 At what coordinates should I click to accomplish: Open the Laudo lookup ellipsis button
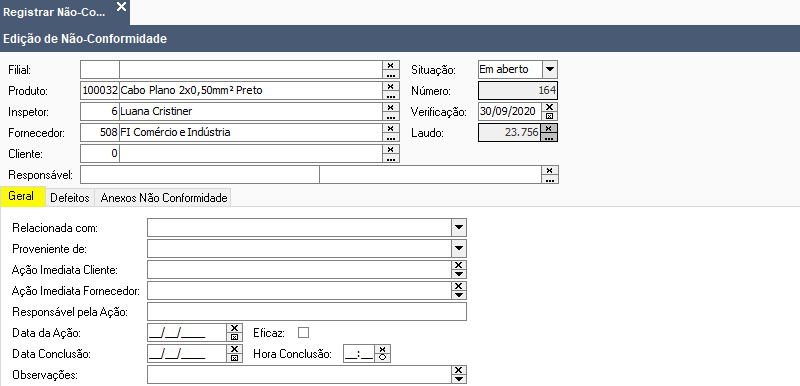click(x=549, y=137)
